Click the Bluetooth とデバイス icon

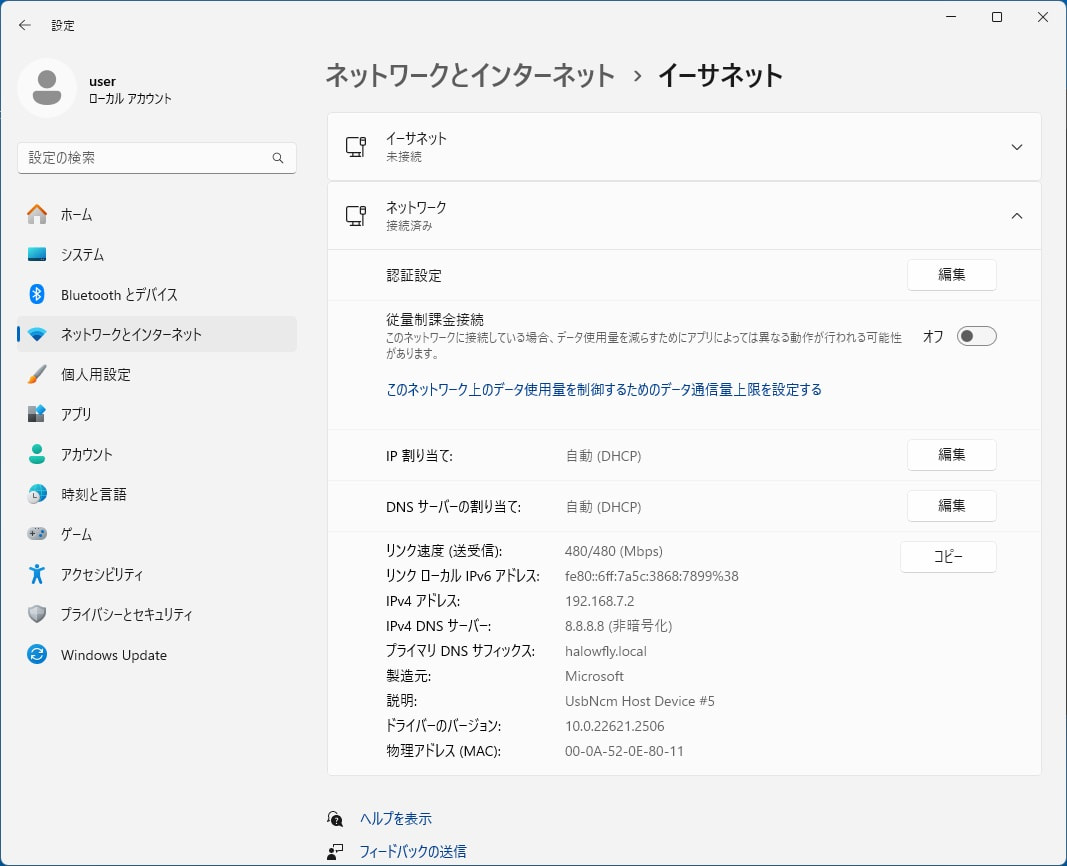(x=37, y=294)
